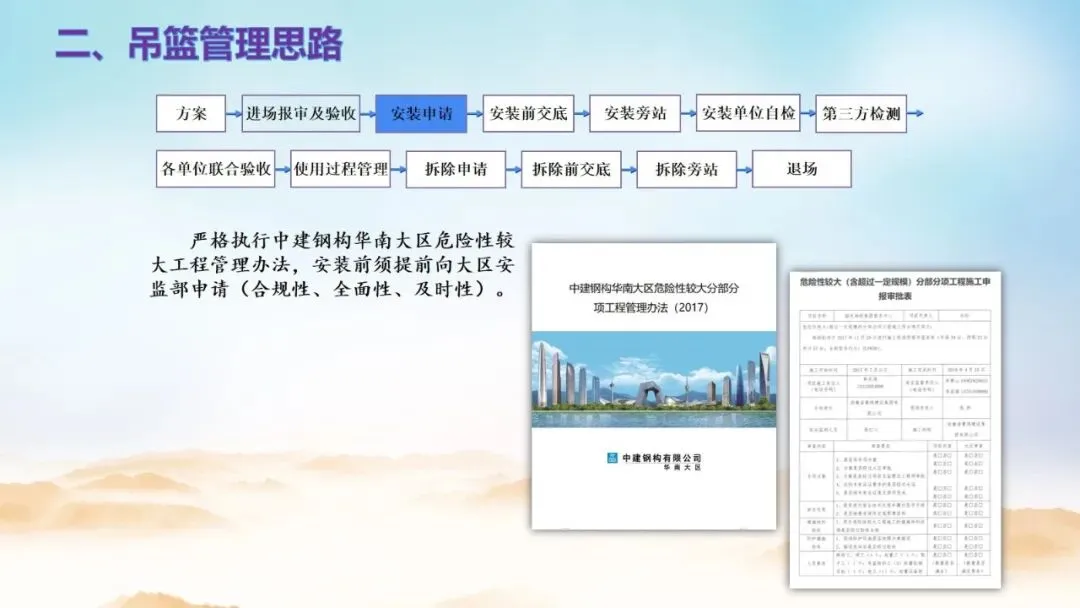Select the 安装前交底 step box
Viewport: 1080px width, 608px height.
point(528,114)
